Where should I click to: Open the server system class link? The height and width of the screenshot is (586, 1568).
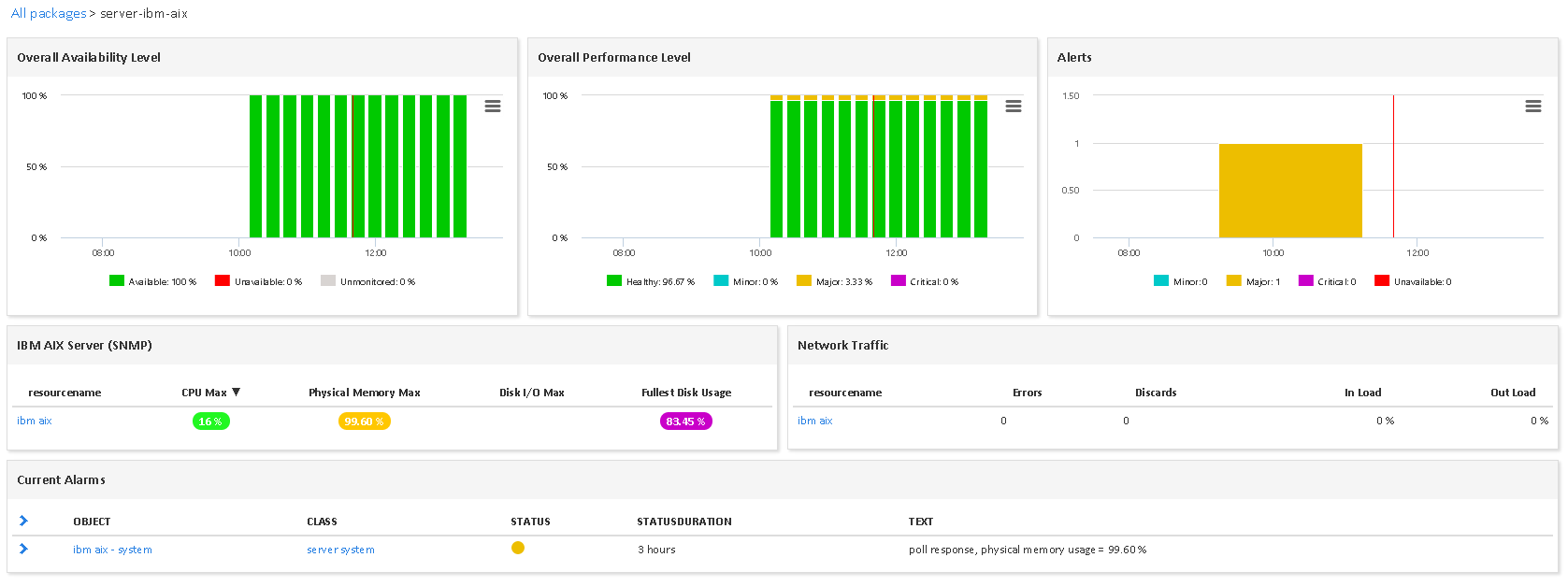click(340, 550)
